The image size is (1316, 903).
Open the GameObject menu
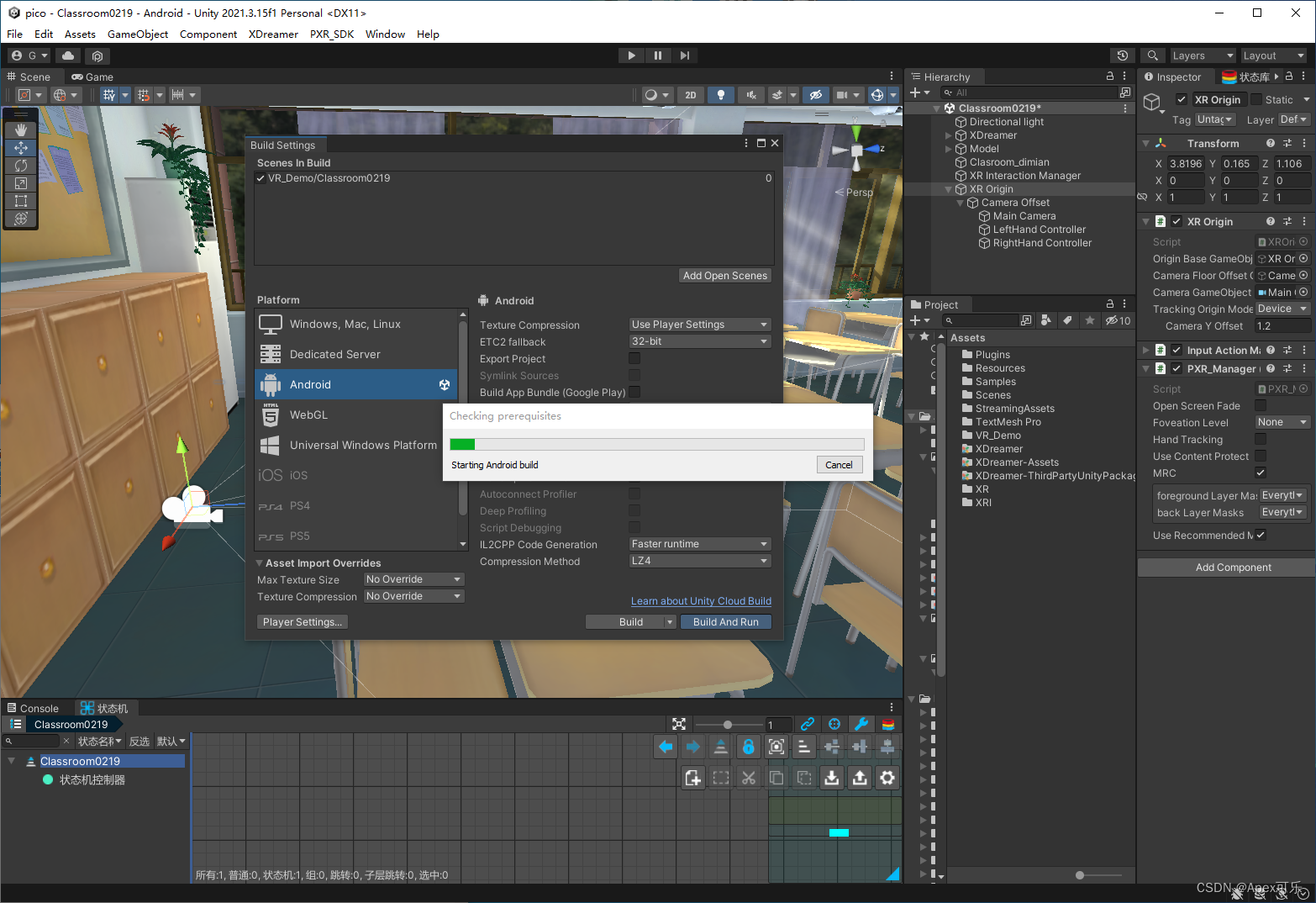coord(138,34)
